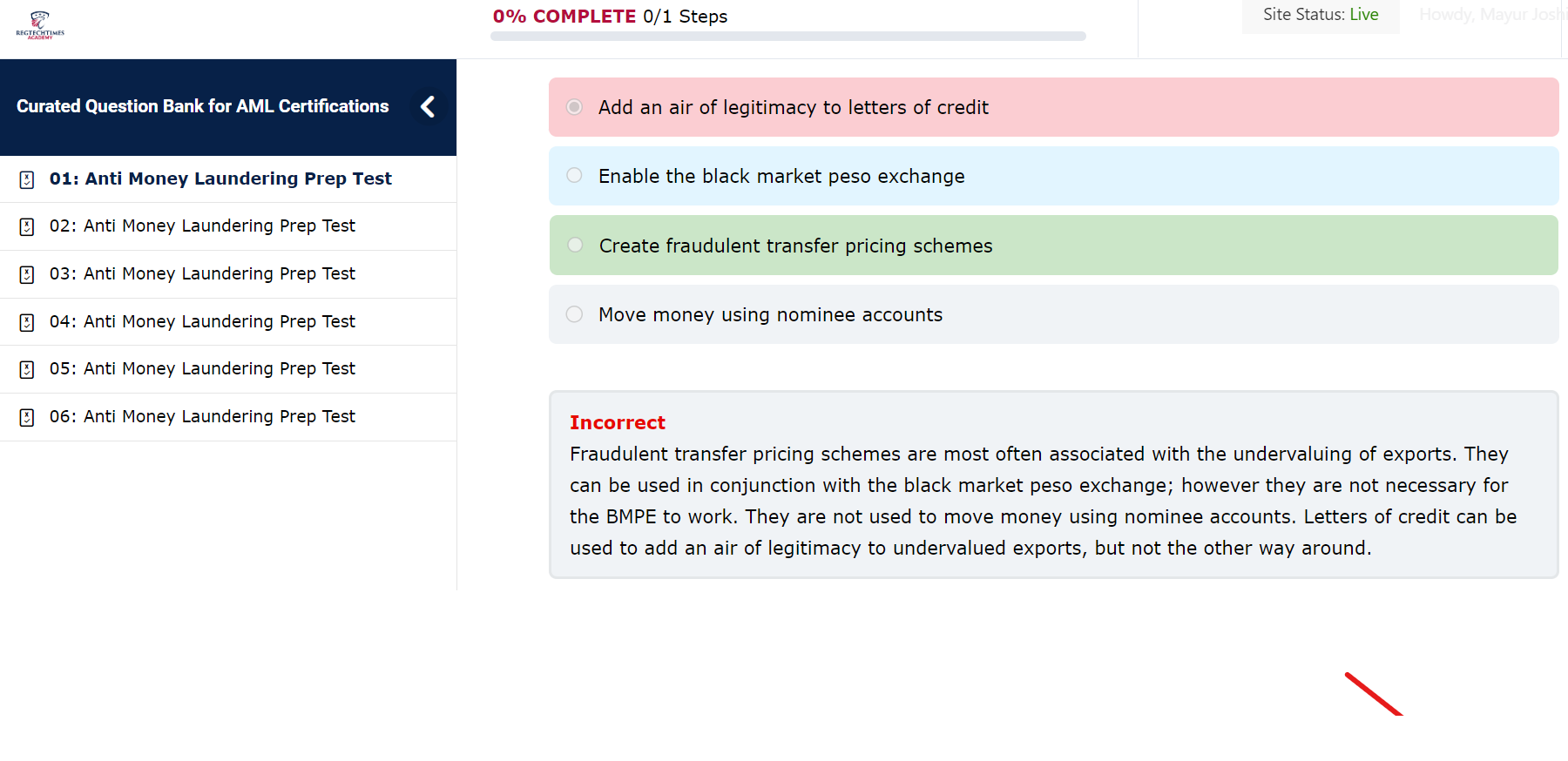Image resolution: width=1568 pixels, height=761 pixels.
Task: Click quiz icon beside 01 Prep Test
Action: (x=27, y=179)
